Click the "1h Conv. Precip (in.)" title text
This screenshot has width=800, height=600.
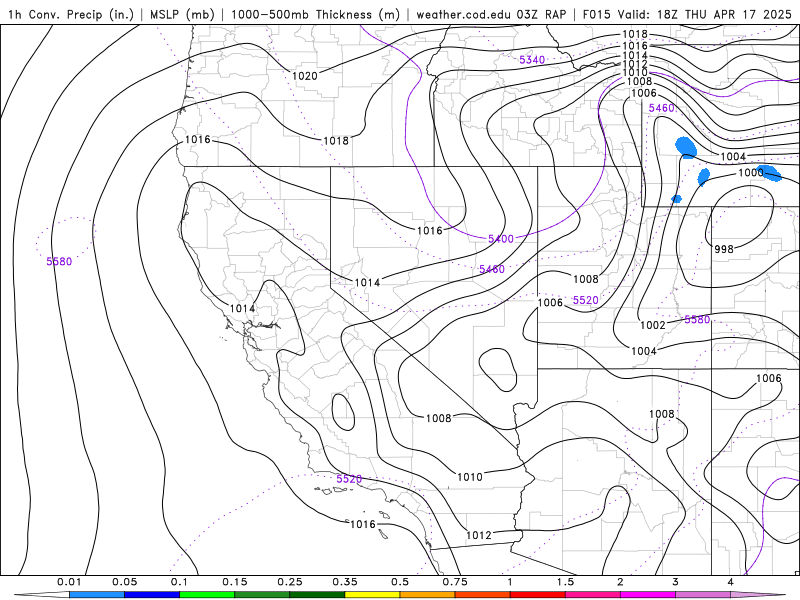[x=71, y=14]
